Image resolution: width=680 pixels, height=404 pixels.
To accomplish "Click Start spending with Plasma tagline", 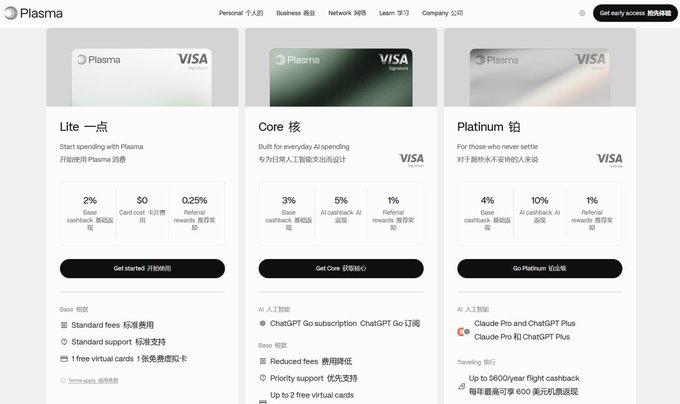I will (x=101, y=147).
